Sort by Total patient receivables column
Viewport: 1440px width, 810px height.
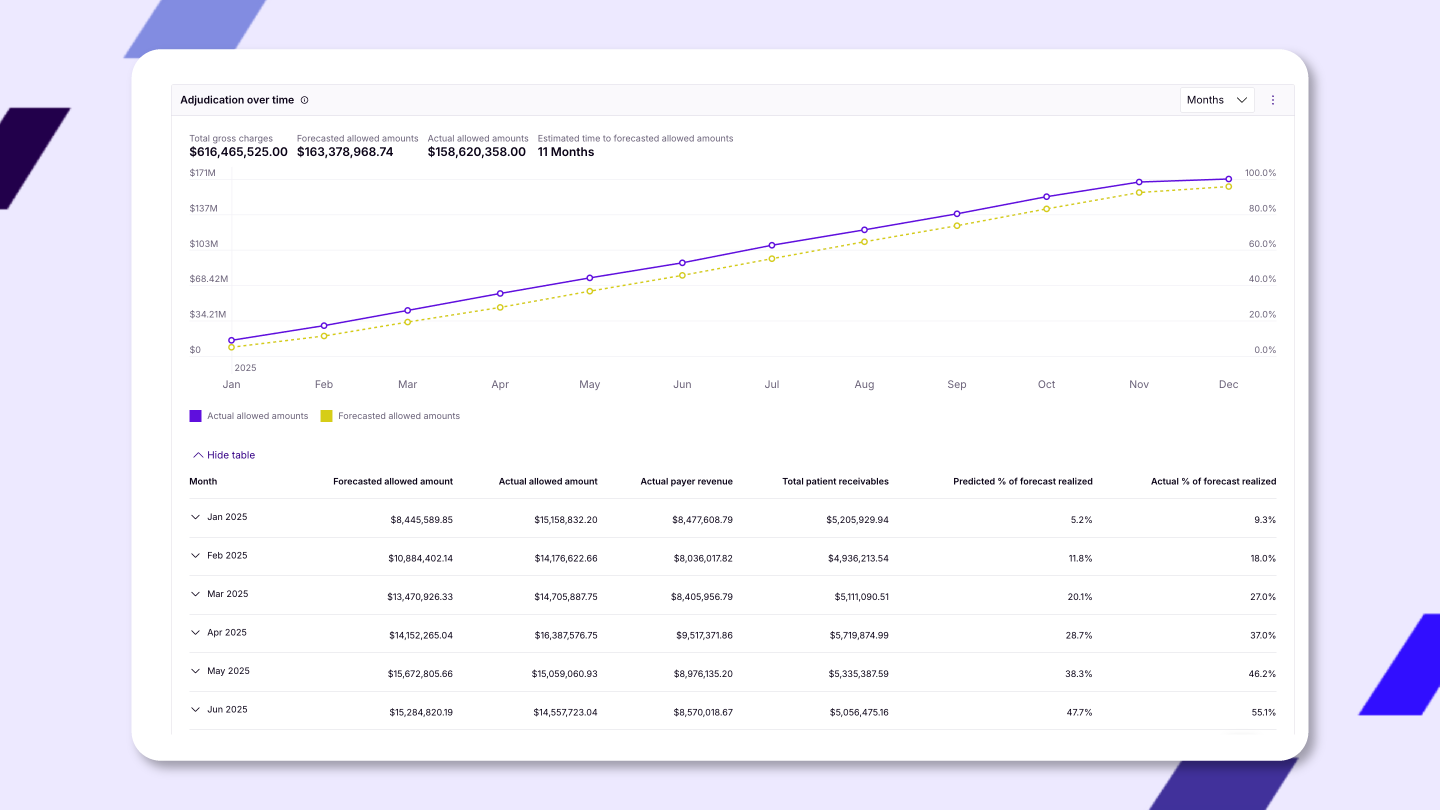[x=835, y=481]
